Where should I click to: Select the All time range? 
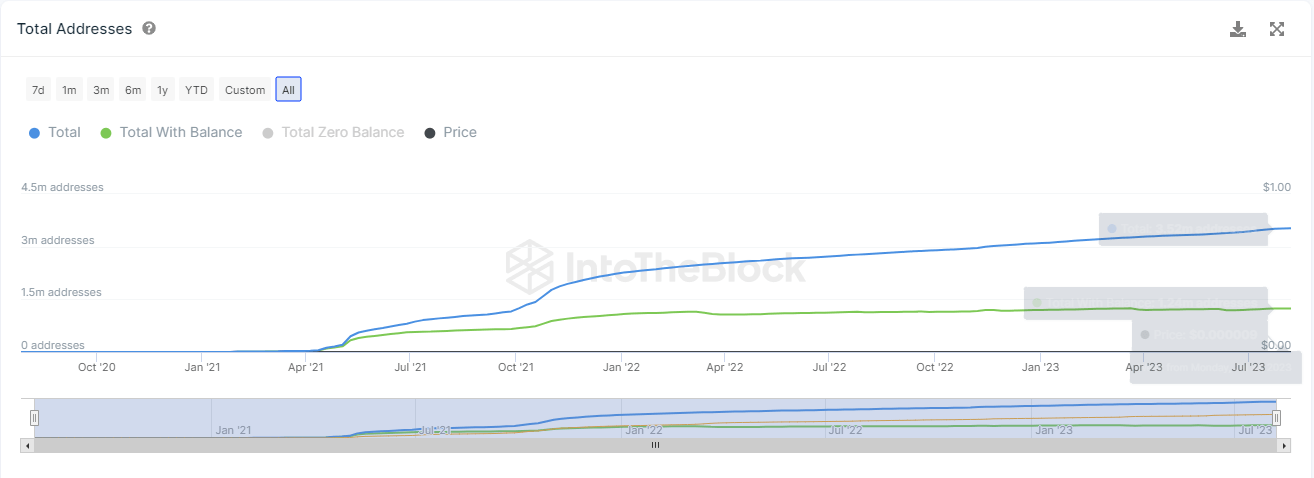tap(288, 90)
